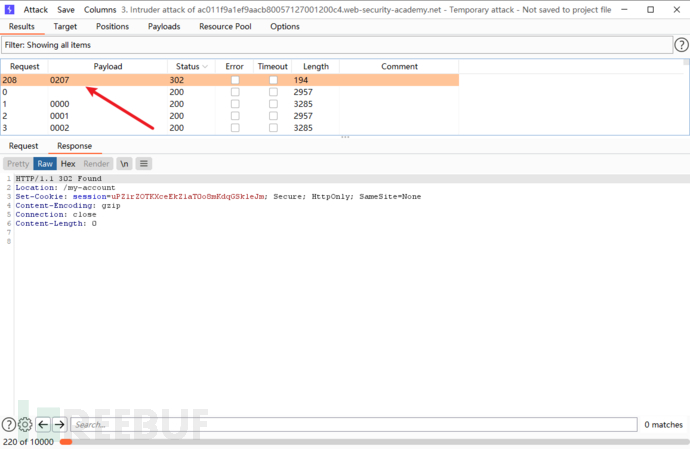
Task: Select the Hex view button
Action: [68, 164]
